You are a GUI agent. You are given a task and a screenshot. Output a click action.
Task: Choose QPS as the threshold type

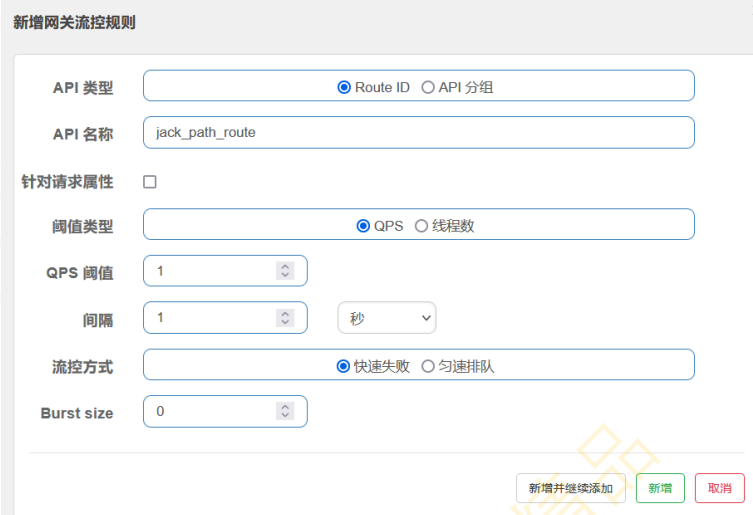pos(363,226)
